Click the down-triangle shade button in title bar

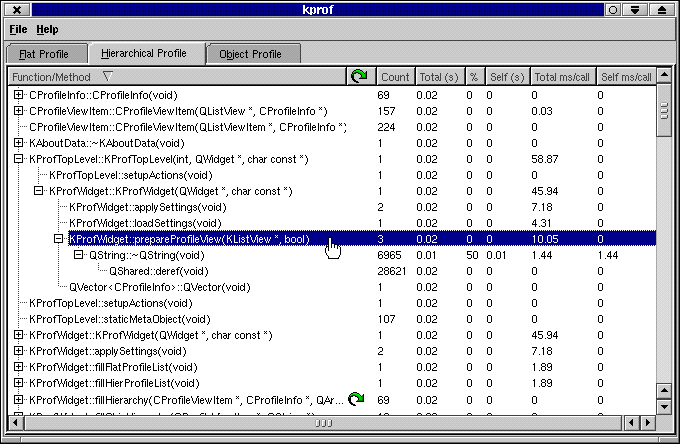coord(635,10)
